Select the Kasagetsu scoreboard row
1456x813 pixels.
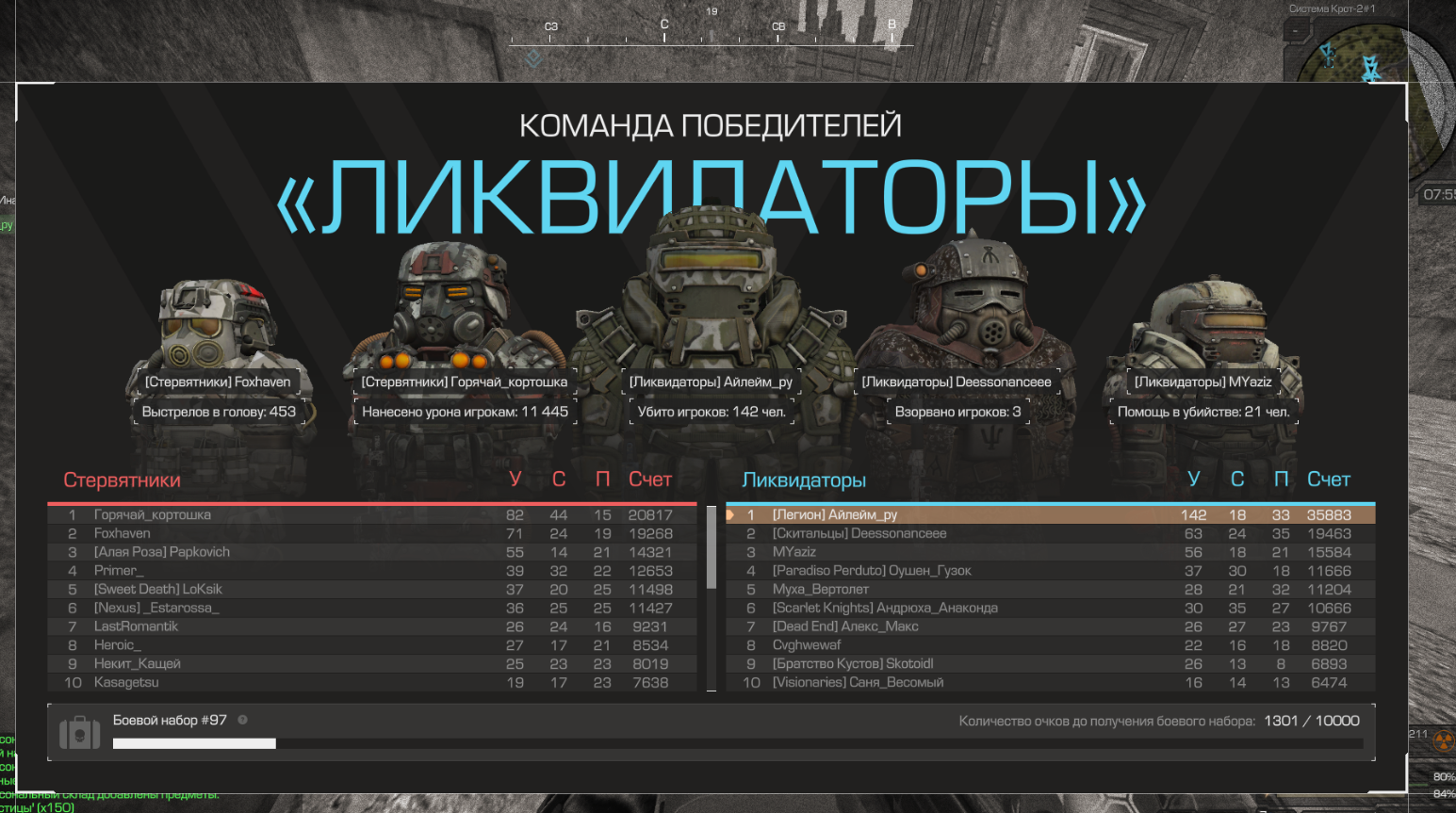tap(372, 682)
